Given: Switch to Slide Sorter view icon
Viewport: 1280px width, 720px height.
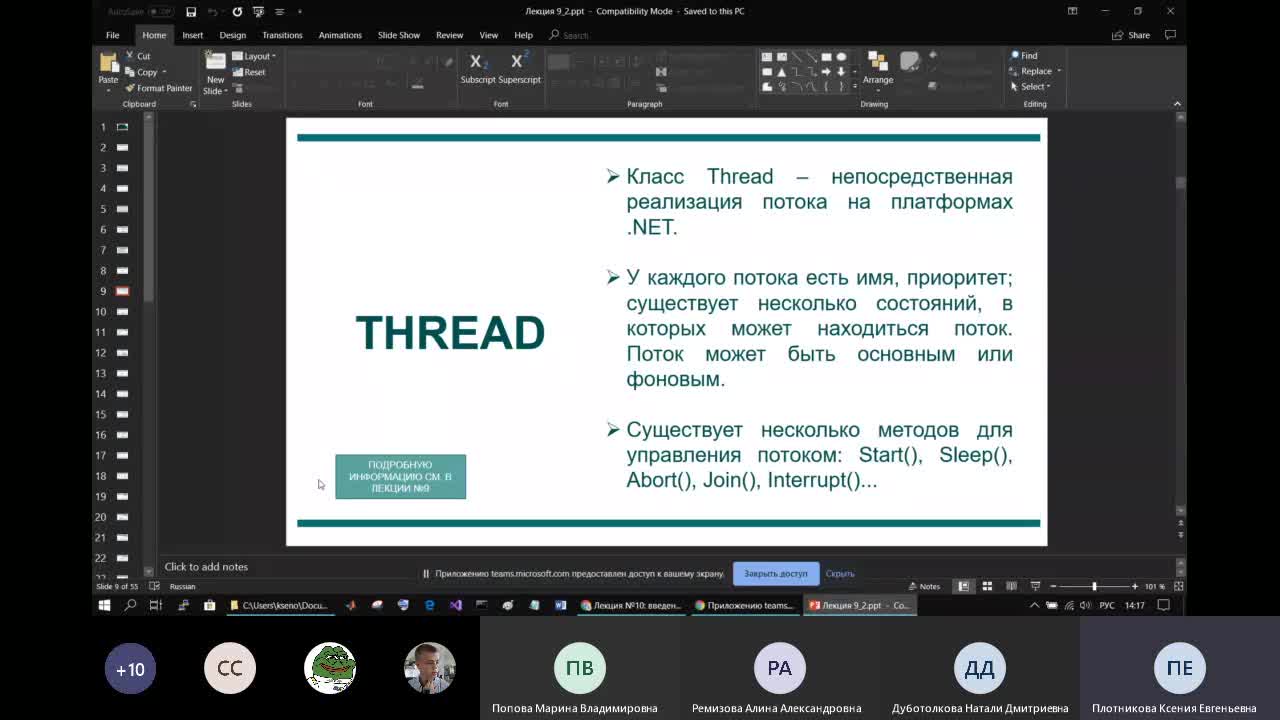Looking at the screenshot, I should 987,586.
